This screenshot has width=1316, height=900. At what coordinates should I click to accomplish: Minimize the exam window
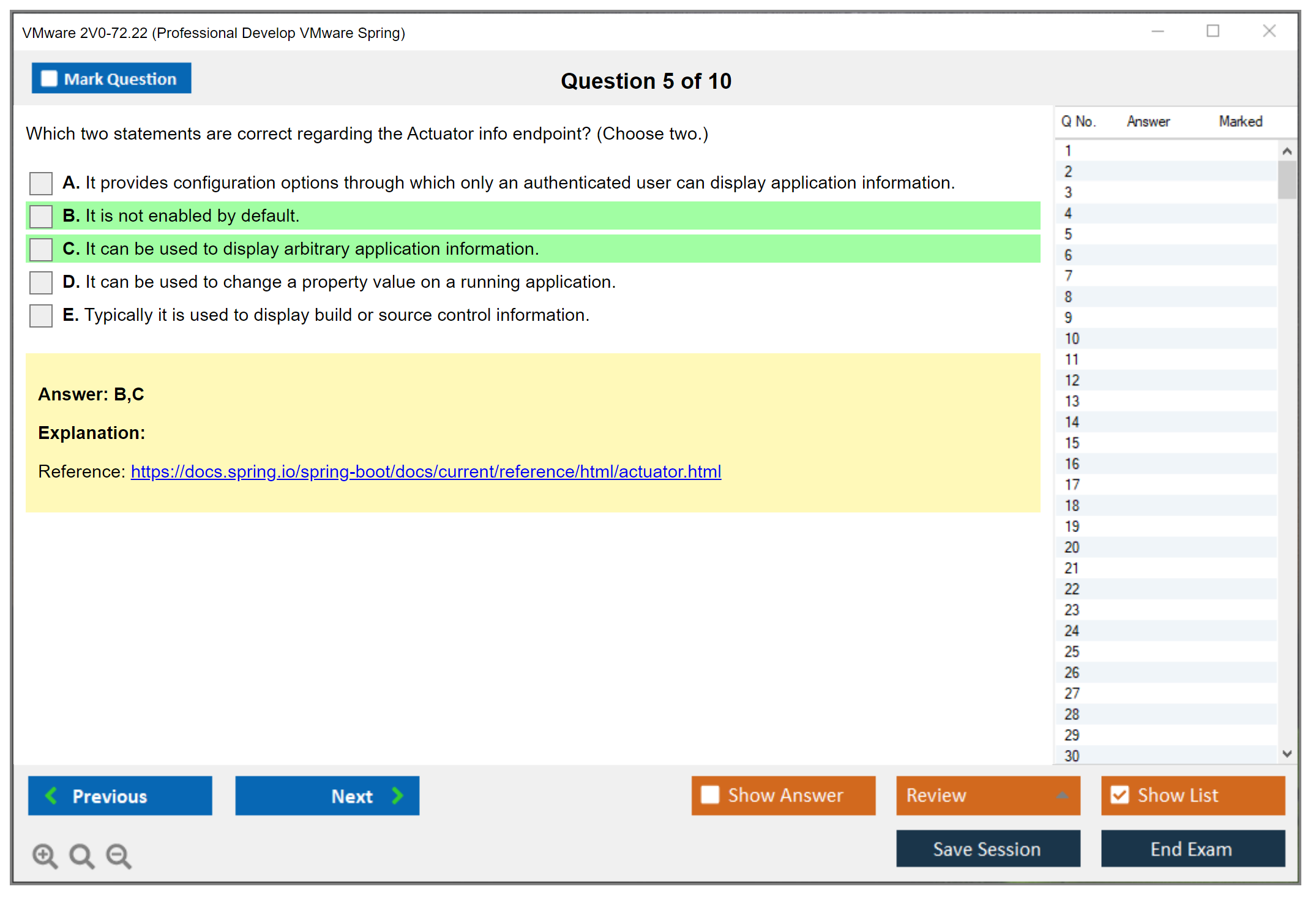pos(1157,31)
